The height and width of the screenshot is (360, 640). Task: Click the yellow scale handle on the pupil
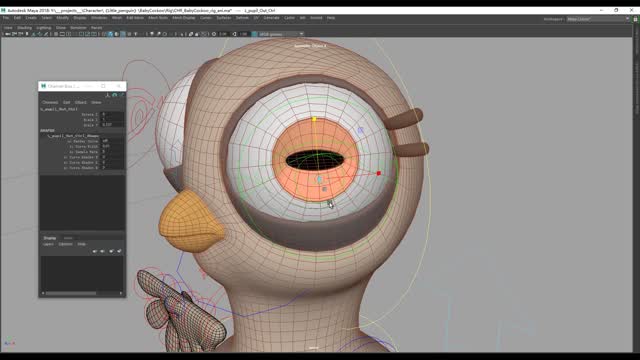pyautogui.click(x=314, y=119)
